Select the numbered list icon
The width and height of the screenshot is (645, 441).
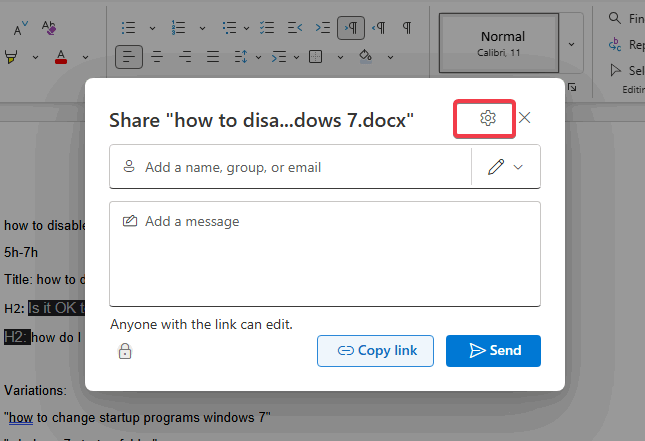coord(178,28)
